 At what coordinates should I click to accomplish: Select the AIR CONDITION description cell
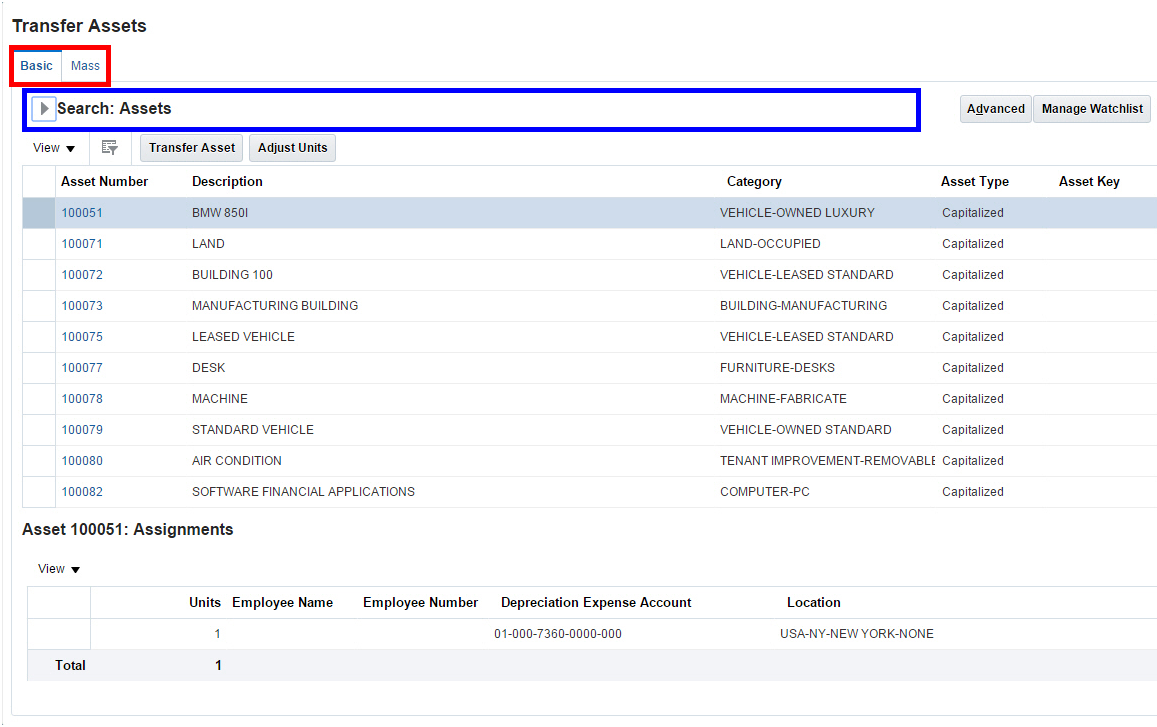[237, 461]
